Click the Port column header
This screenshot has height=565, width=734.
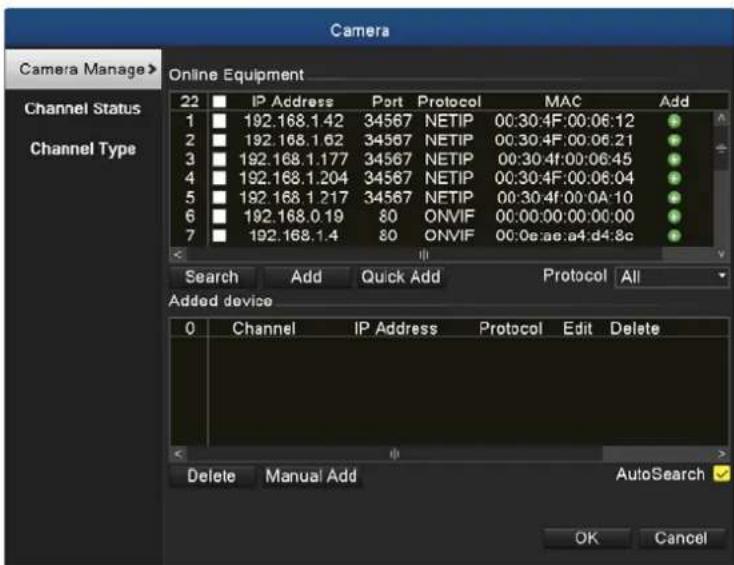(387, 102)
